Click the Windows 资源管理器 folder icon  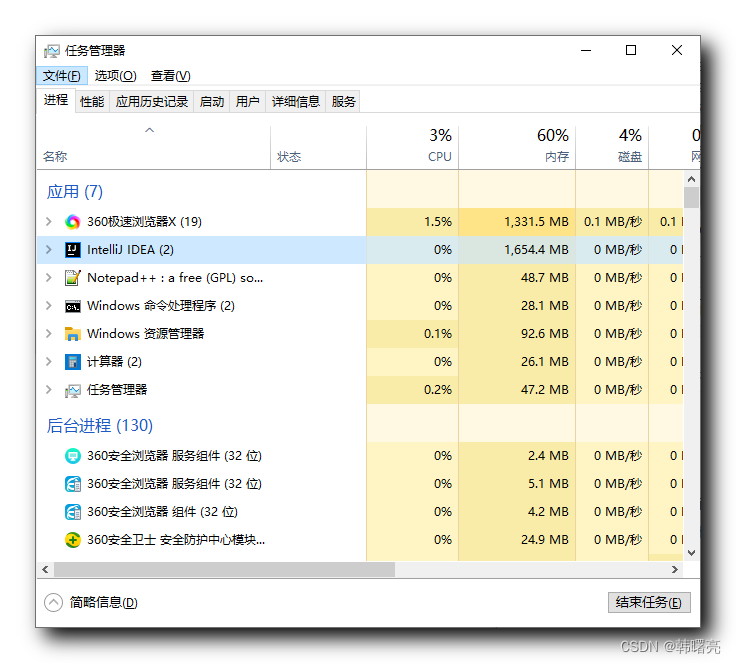[x=72, y=334]
